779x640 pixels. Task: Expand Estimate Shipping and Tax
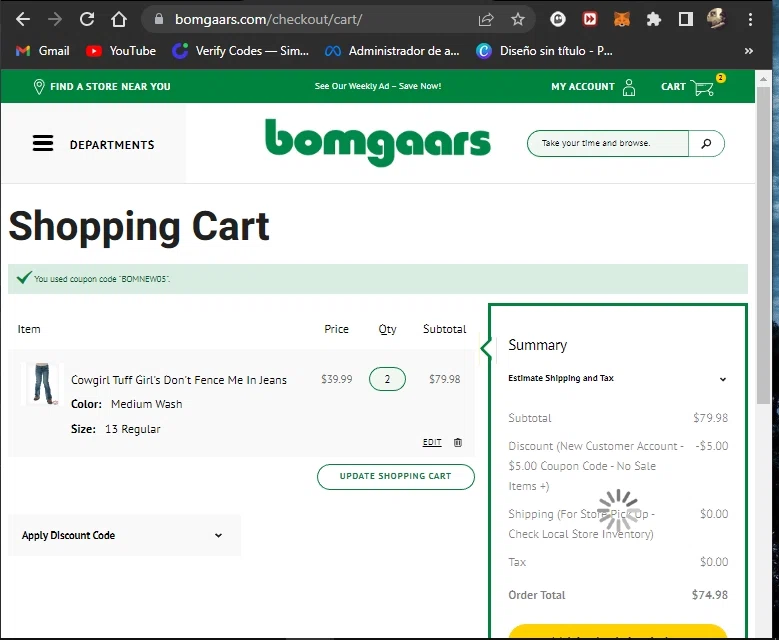coord(617,378)
